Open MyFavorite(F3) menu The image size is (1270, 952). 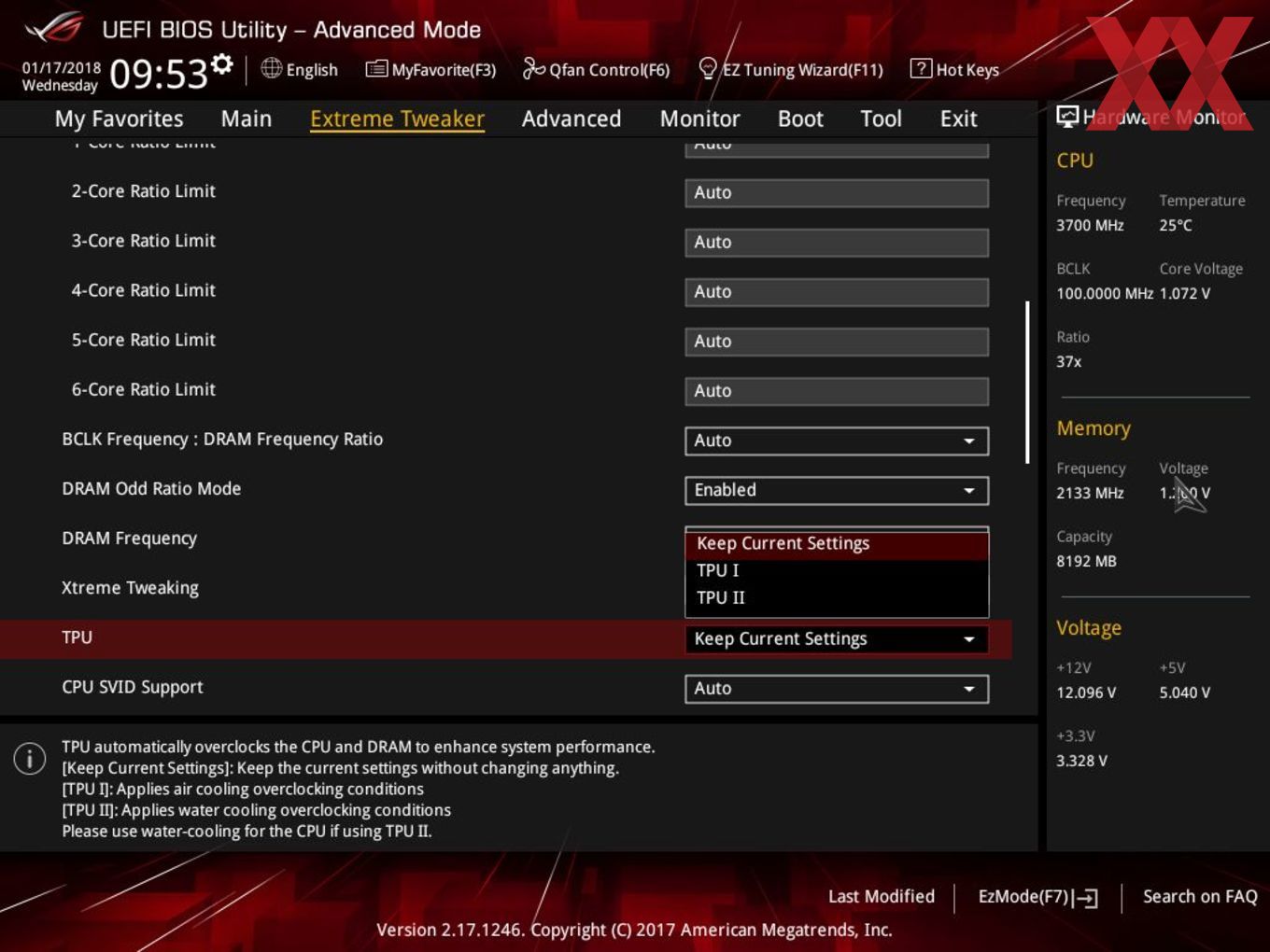(x=430, y=69)
